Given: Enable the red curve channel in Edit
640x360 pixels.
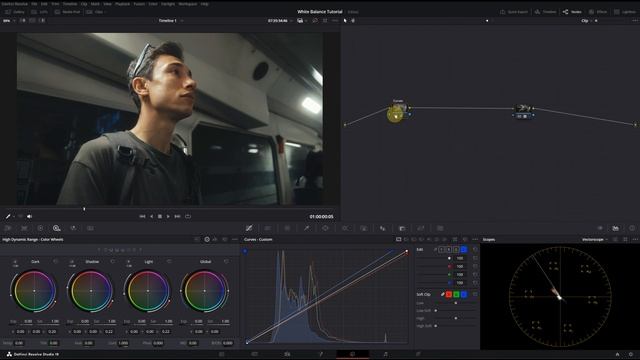Looking at the screenshot, I should [x=449, y=249].
